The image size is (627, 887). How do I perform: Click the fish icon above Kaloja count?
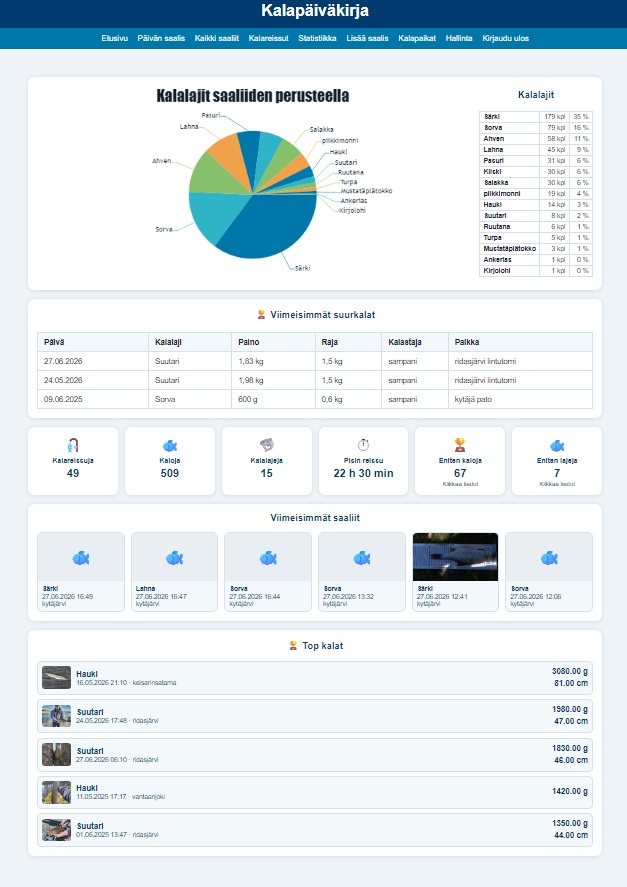click(170, 446)
